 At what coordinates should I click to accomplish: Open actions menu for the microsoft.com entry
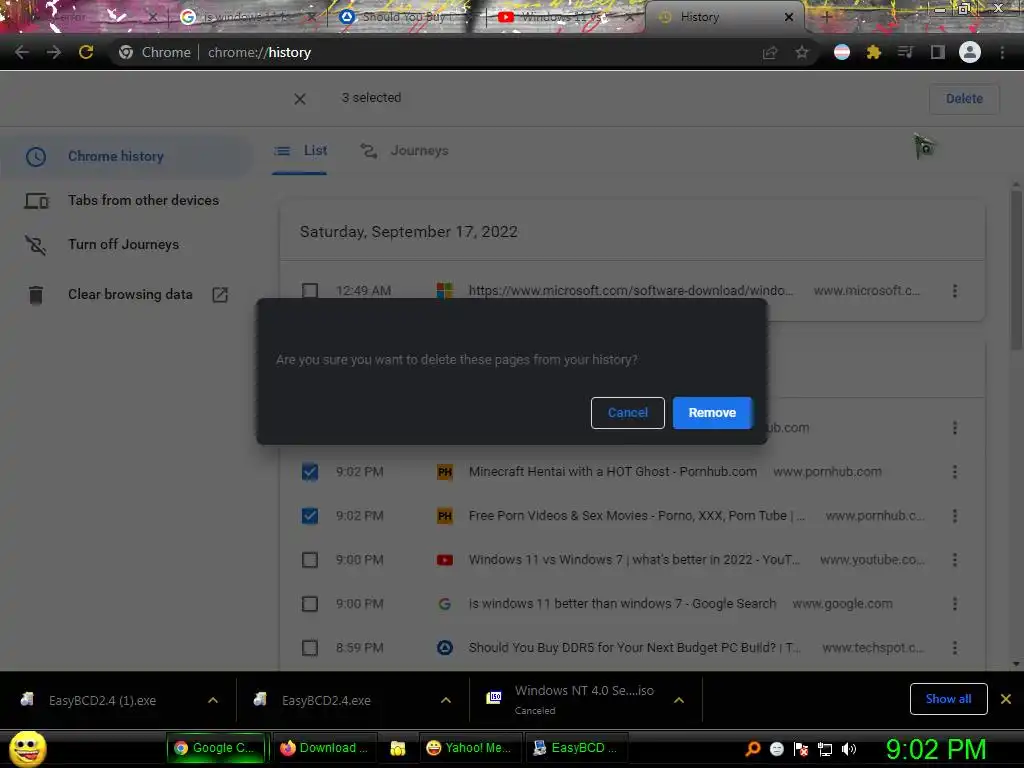(x=955, y=291)
